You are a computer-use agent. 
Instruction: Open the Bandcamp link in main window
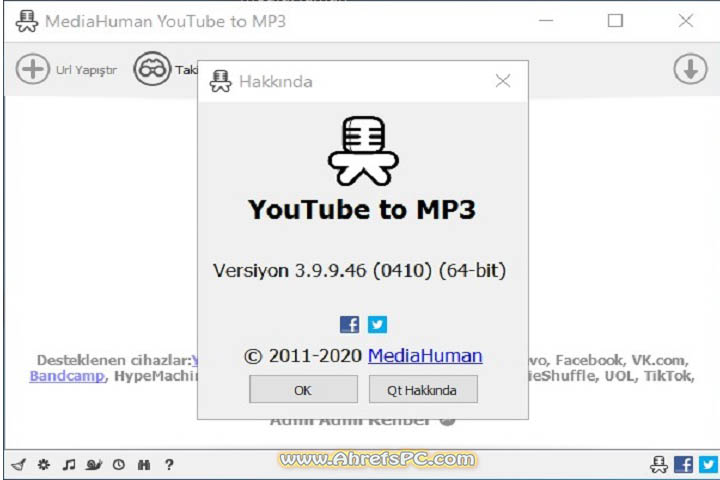tap(68, 376)
